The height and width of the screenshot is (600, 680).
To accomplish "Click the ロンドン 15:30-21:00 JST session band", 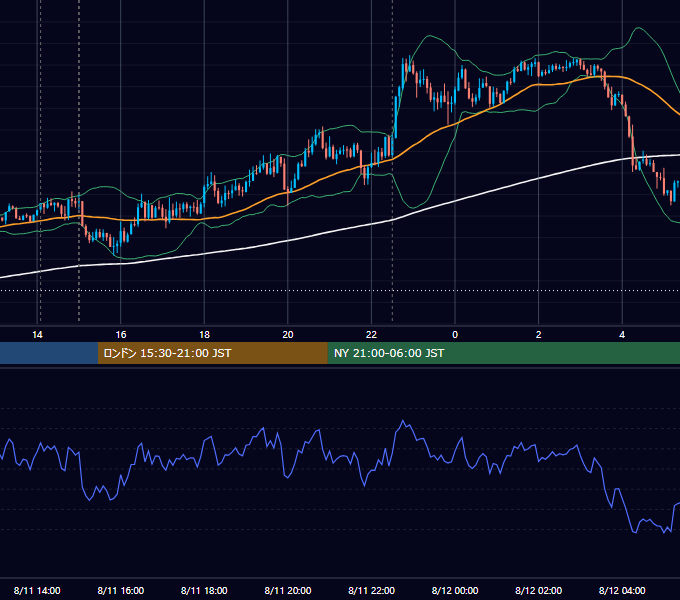I will [x=212, y=353].
